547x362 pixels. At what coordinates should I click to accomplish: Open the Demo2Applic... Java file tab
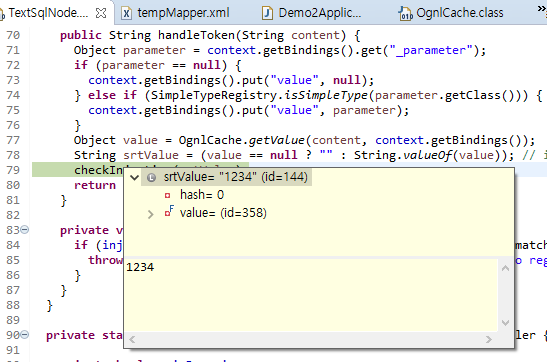click(x=312, y=13)
